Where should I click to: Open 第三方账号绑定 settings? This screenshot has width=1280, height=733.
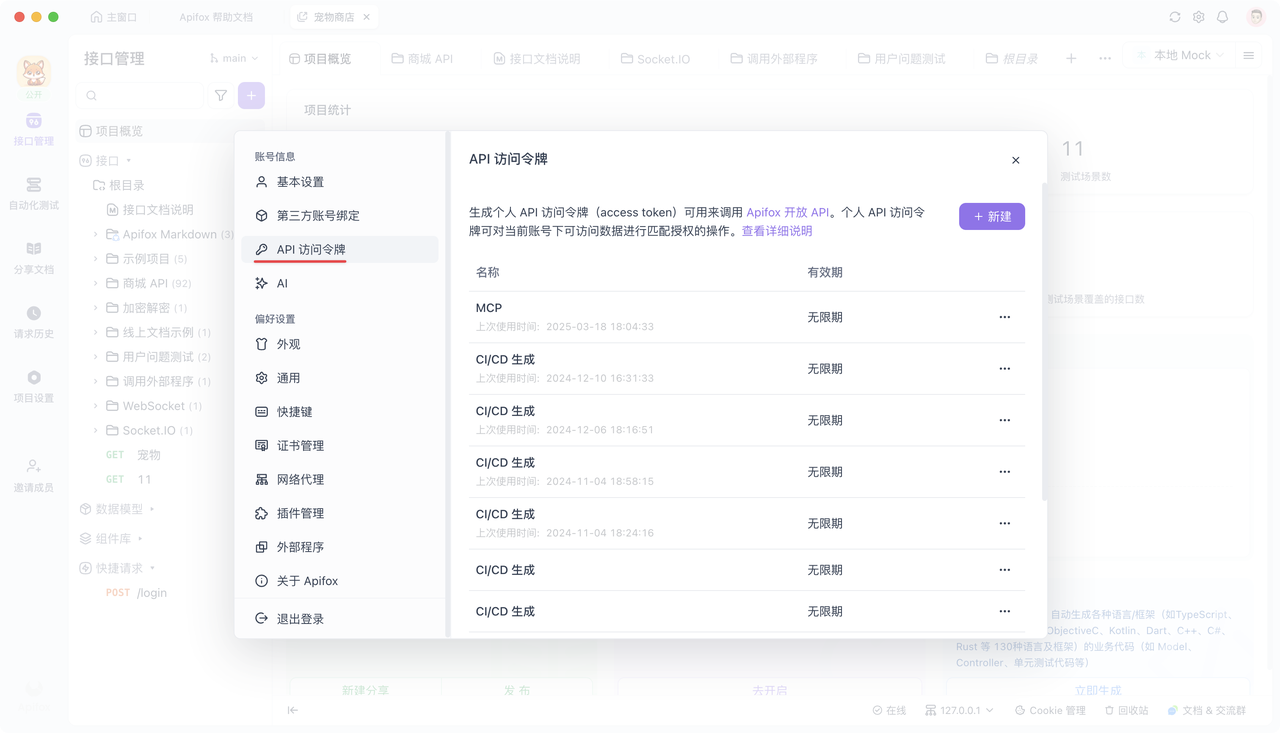point(340,216)
